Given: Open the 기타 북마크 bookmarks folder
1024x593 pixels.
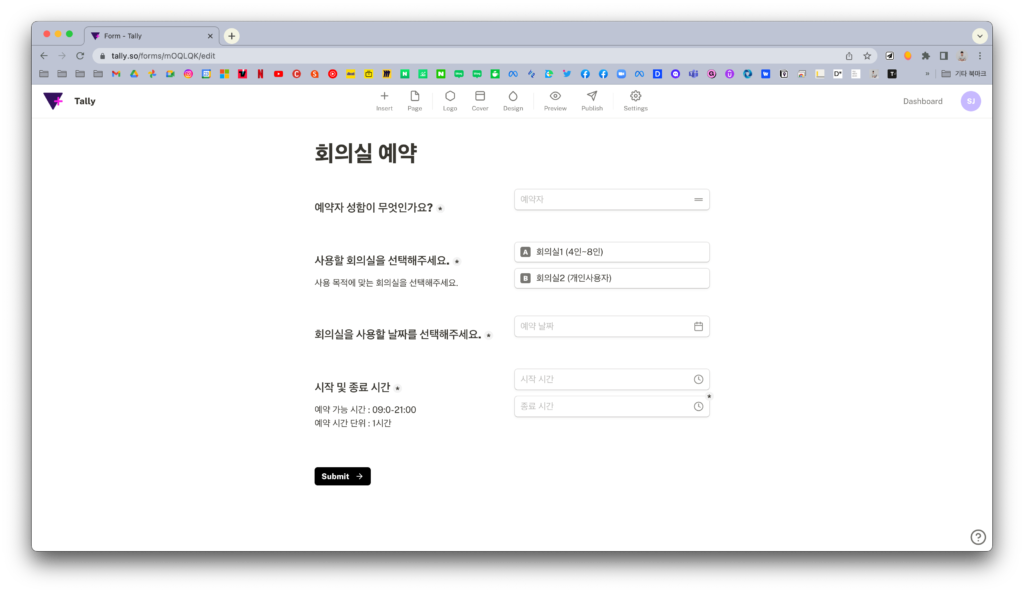Looking at the screenshot, I should [x=960, y=73].
